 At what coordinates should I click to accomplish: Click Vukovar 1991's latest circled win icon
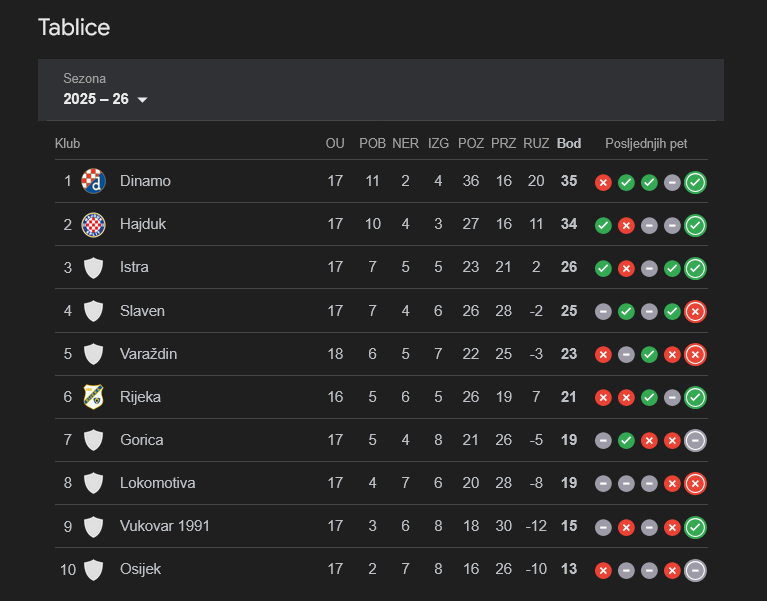(x=696, y=527)
